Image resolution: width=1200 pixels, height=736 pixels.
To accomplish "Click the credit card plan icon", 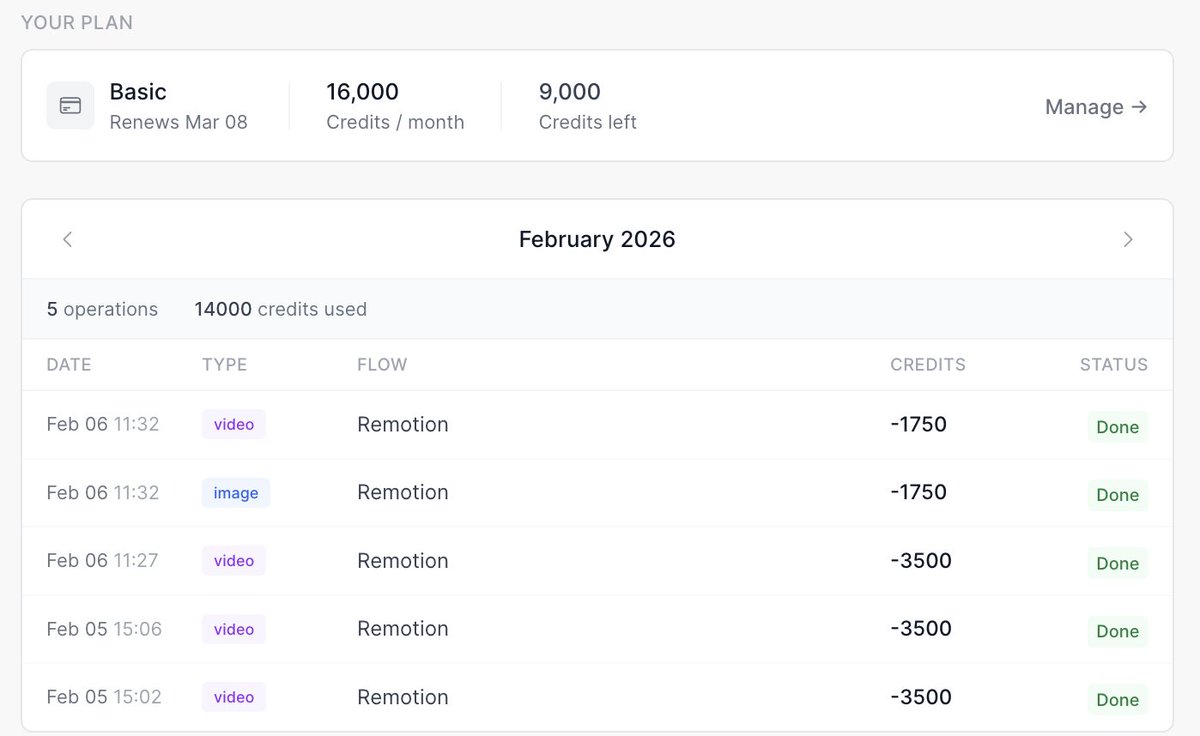I will 70,106.
